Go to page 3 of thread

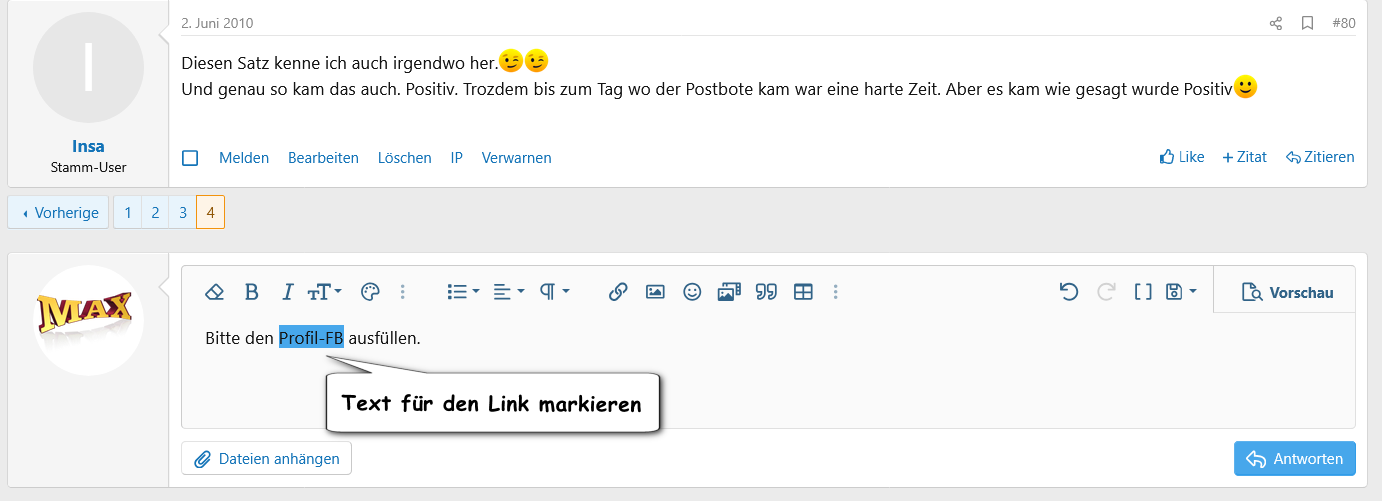[x=182, y=213]
